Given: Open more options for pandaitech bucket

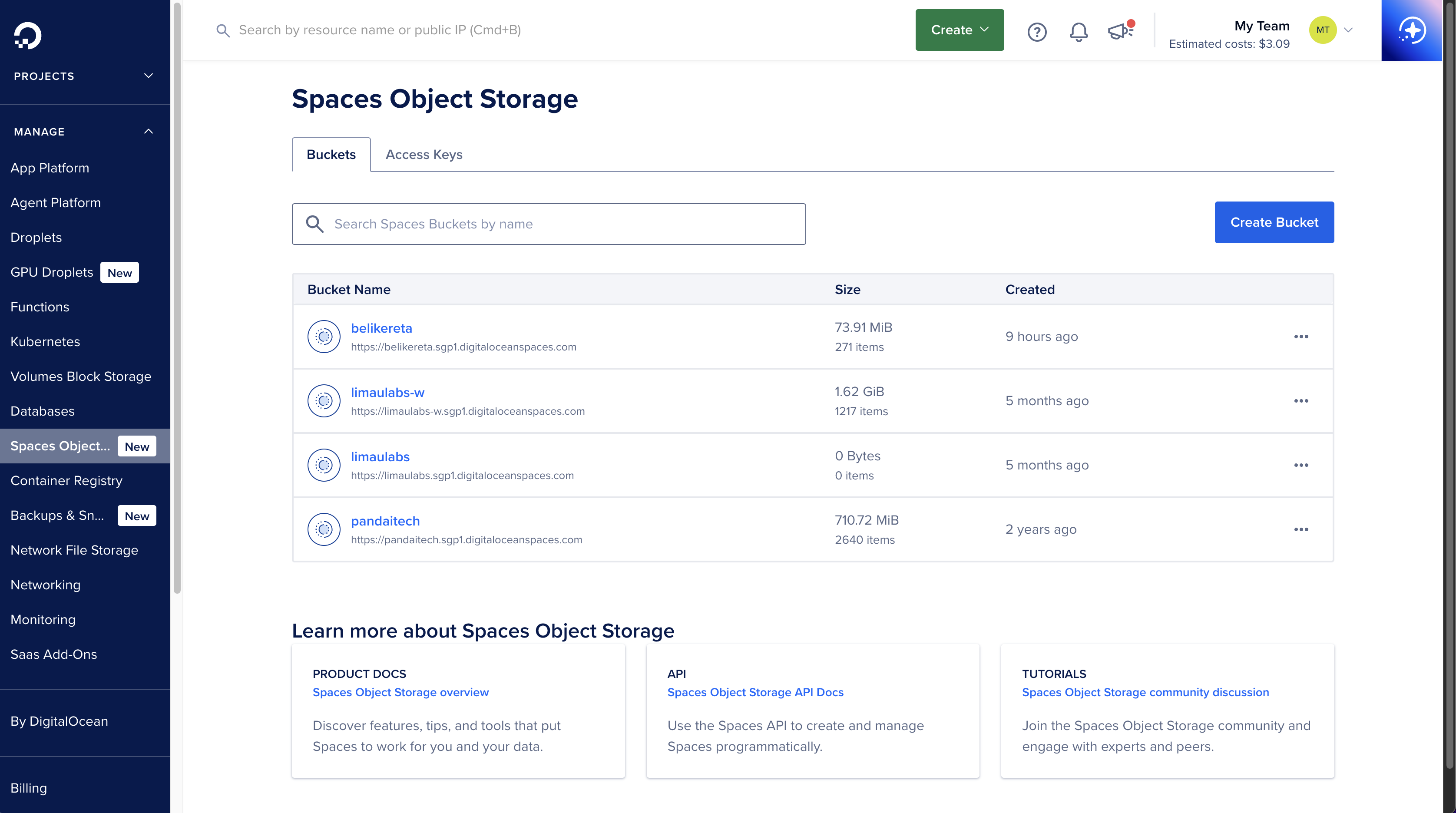Looking at the screenshot, I should [1301, 529].
